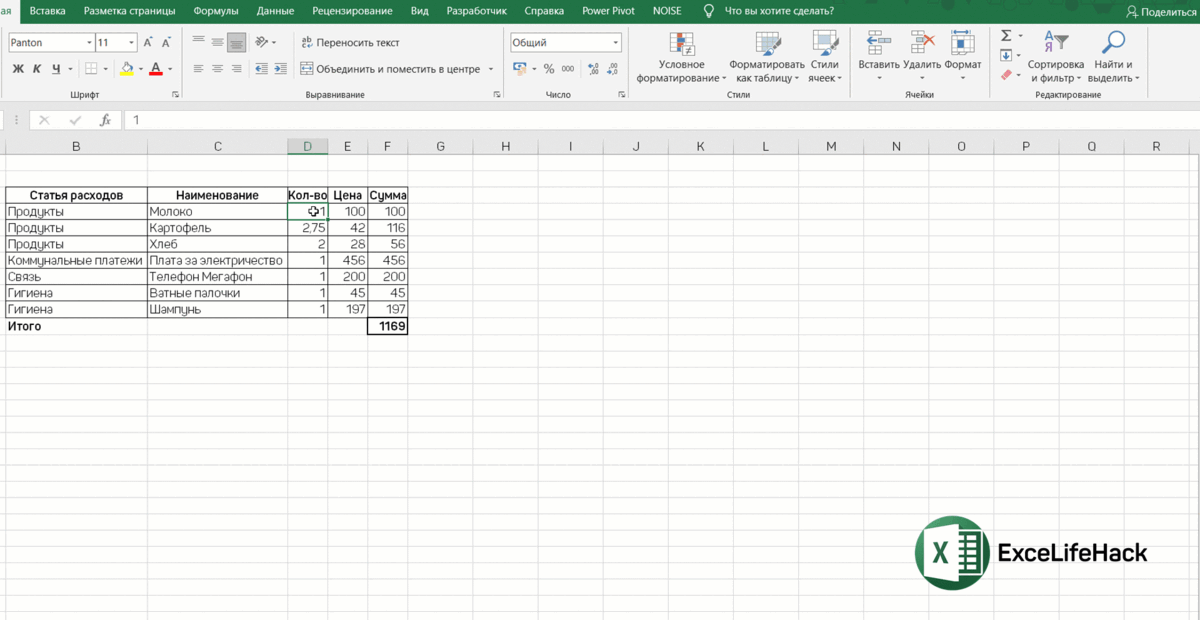1200x620 pixels.
Task: Click the AutoSum sigma icon
Action: [x=1006, y=36]
